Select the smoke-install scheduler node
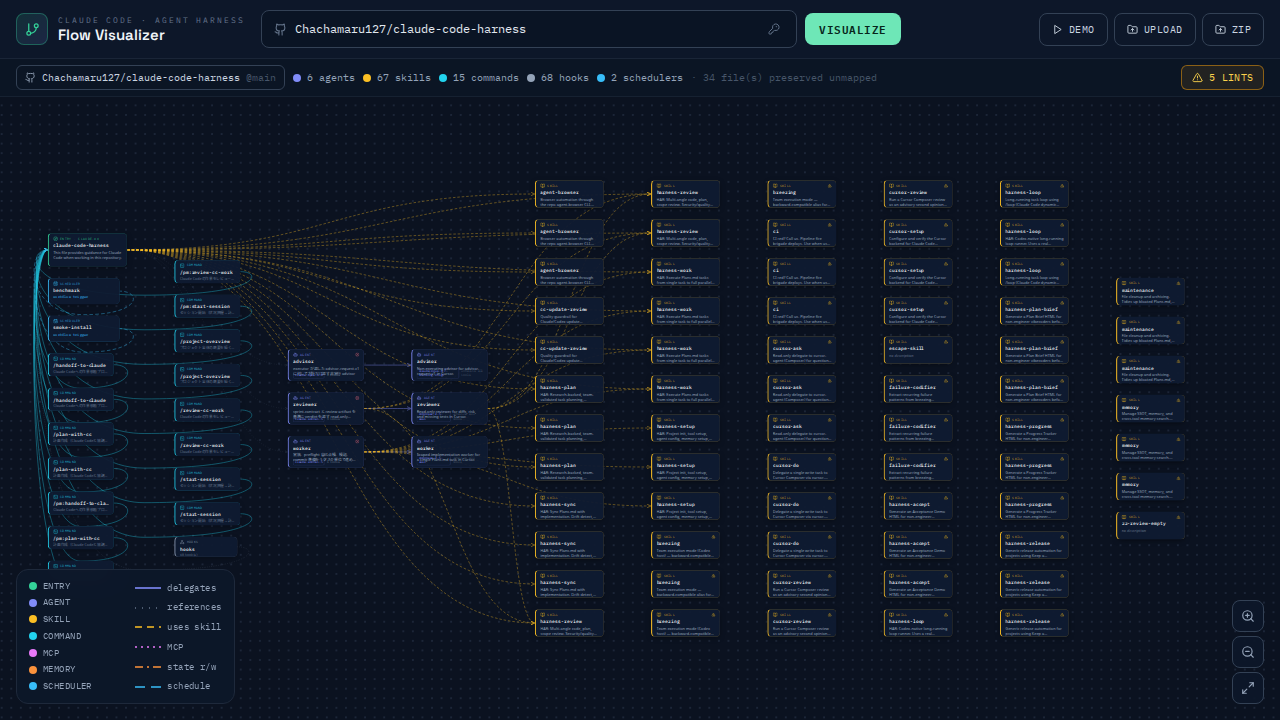The height and width of the screenshot is (720, 1280). click(x=84, y=330)
